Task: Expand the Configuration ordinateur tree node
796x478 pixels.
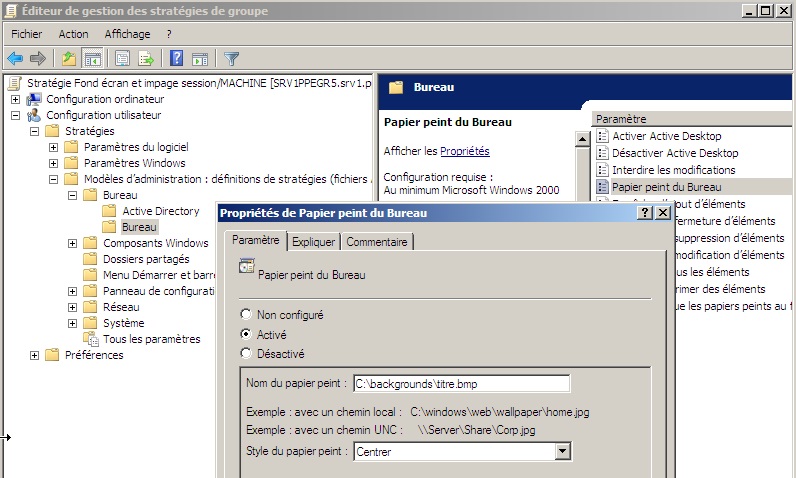Action: (15, 99)
